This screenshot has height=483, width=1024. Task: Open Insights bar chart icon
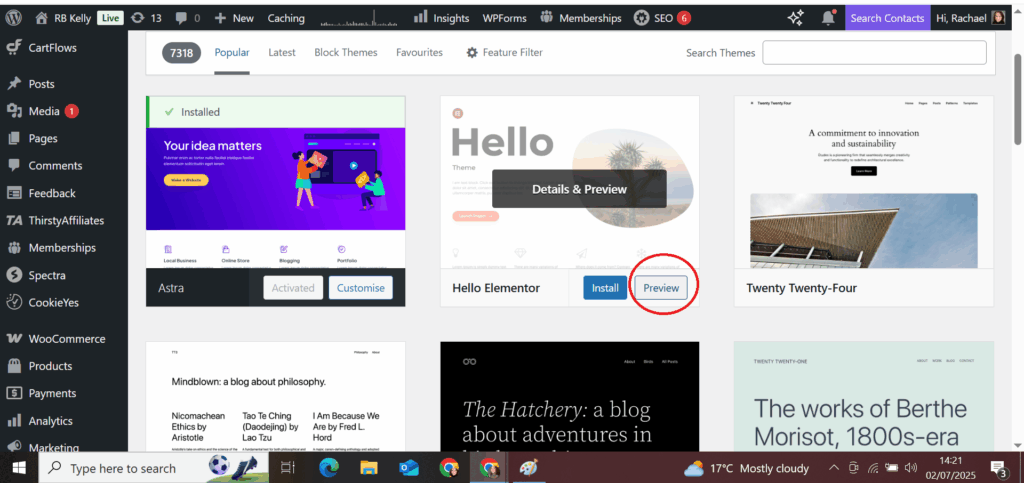click(421, 18)
